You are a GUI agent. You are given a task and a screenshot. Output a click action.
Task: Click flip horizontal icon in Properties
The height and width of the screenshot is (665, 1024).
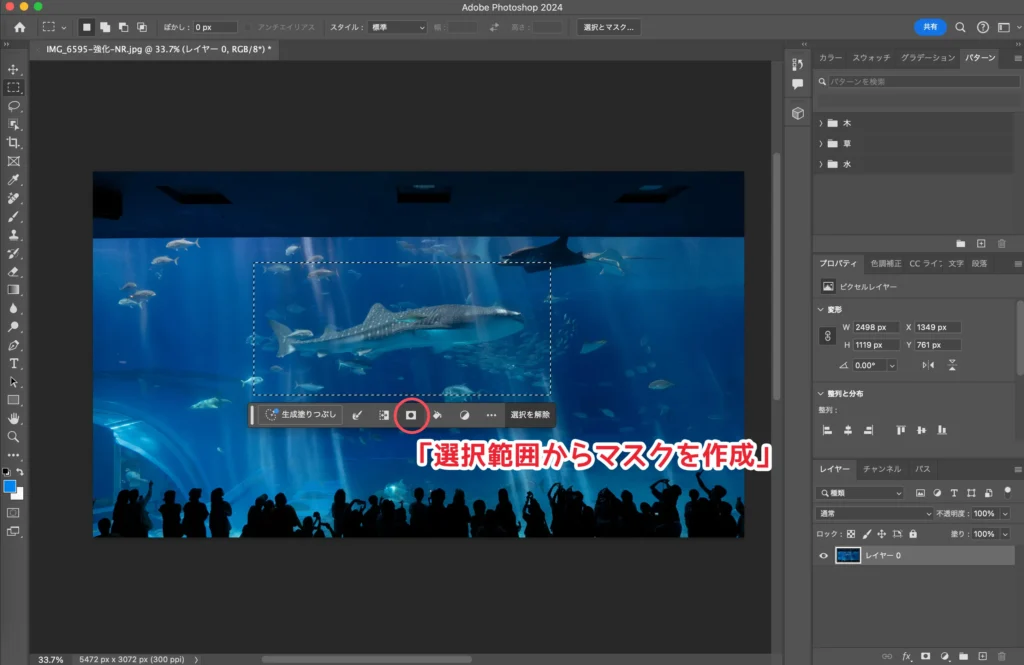(927, 365)
